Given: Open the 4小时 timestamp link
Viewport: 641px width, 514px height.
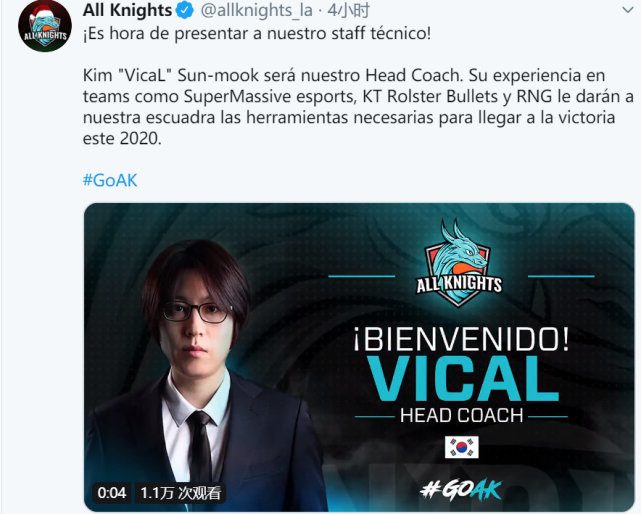Looking at the screenshot, I should click(x=348, y=11).
